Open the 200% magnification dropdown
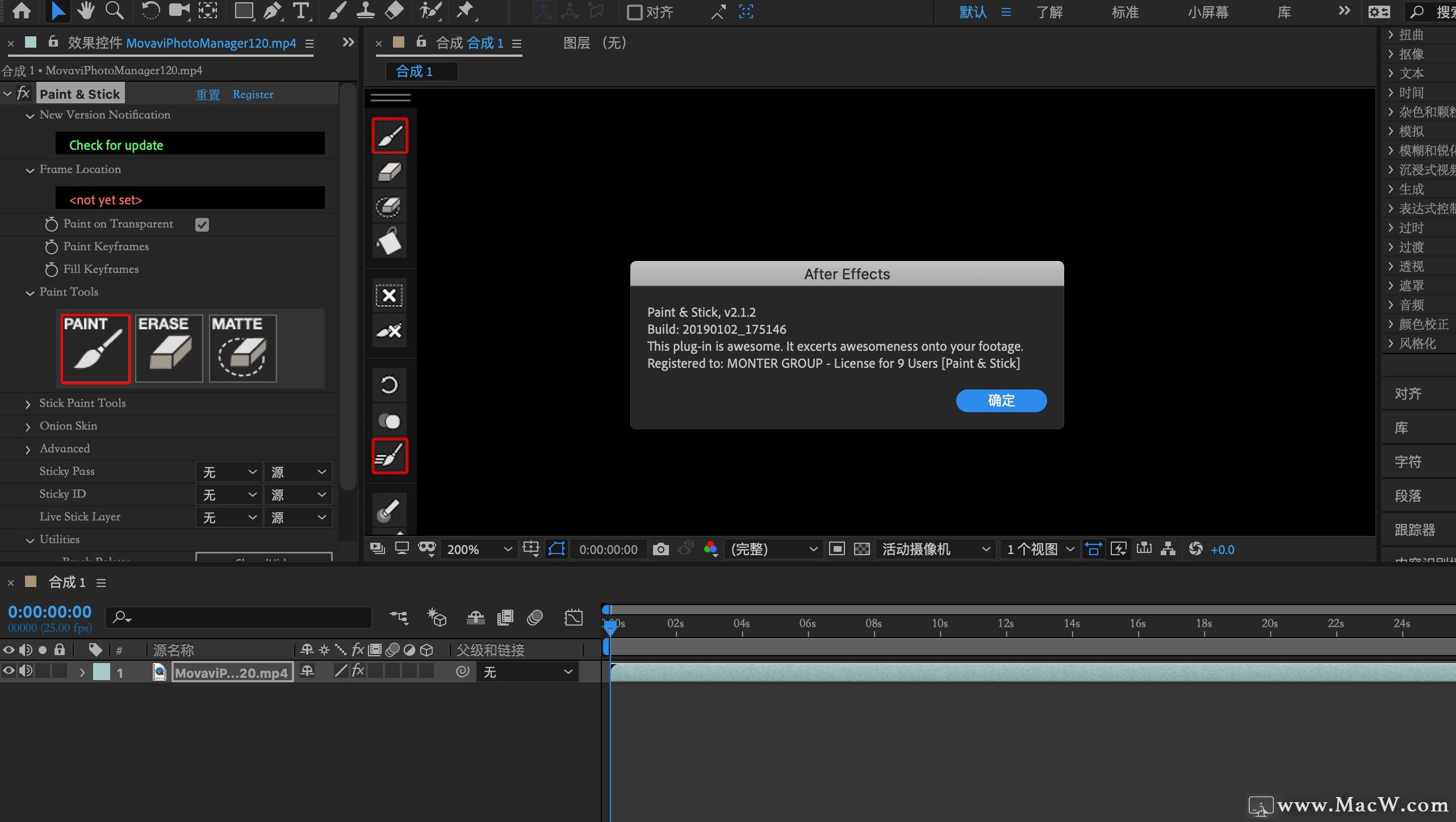This screenshot has height=822, width=1456. (x=479, y=549)
